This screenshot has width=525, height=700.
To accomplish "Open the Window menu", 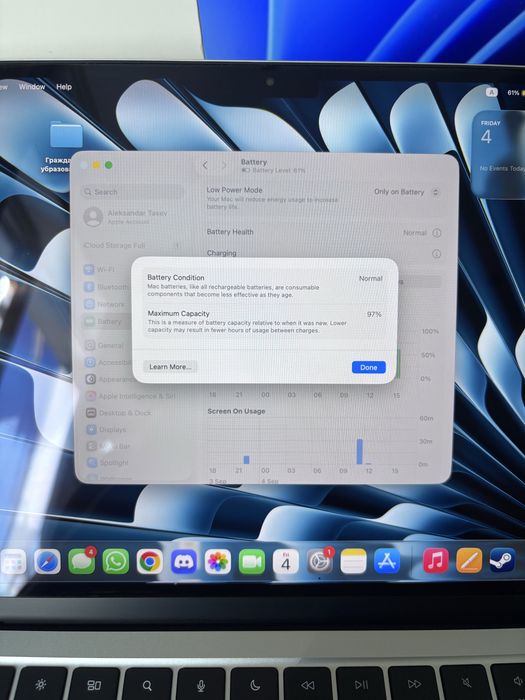I will (x=32, y=87).
